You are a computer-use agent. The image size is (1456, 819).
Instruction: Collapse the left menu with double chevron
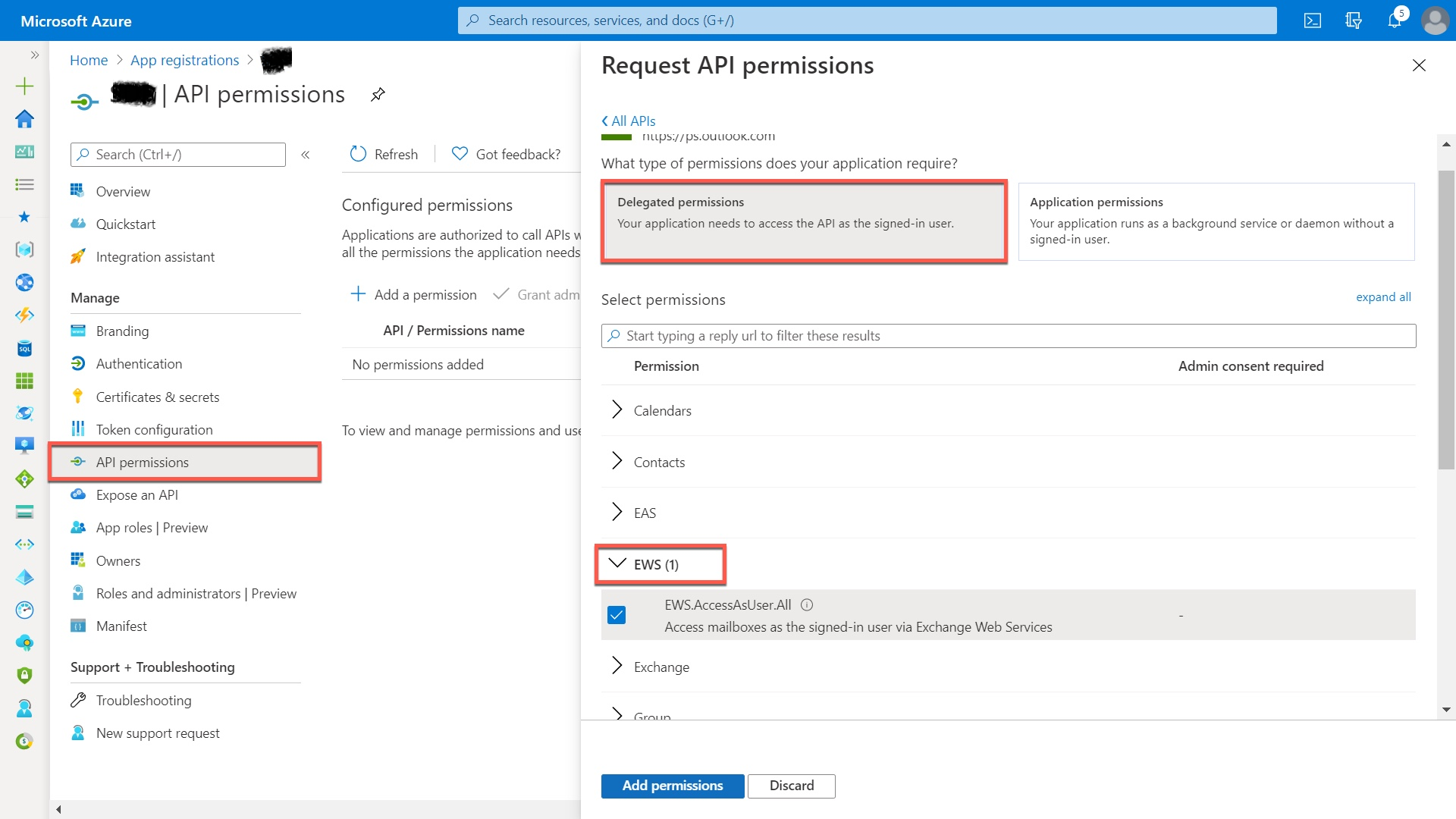coord(306,155)
